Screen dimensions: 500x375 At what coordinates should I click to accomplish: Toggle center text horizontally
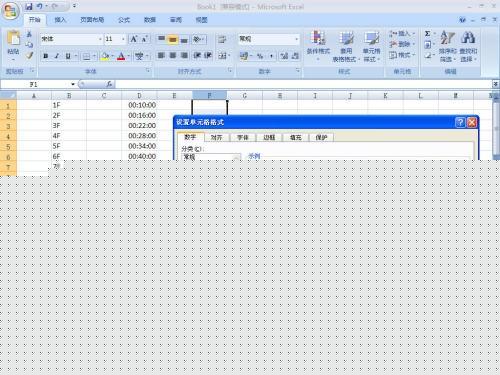pyautogui.click(x=173, y=56)
